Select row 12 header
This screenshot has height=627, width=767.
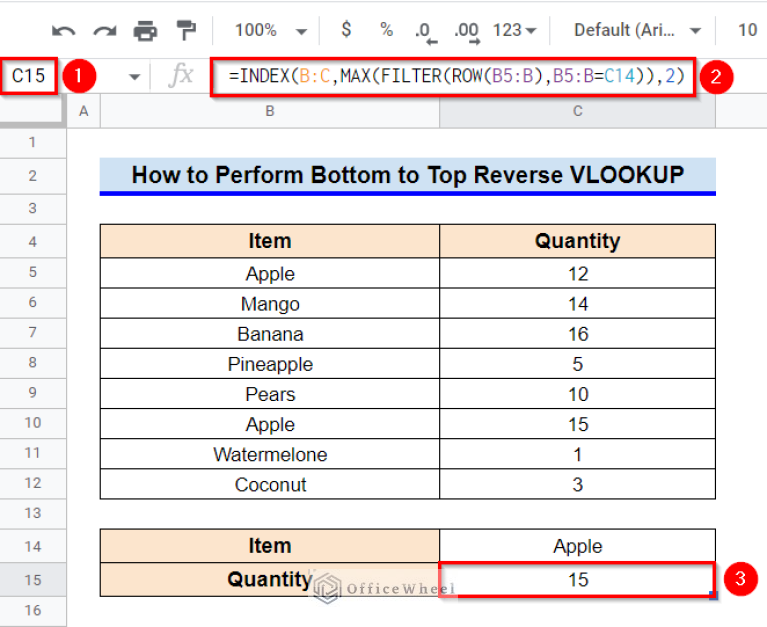33,484
